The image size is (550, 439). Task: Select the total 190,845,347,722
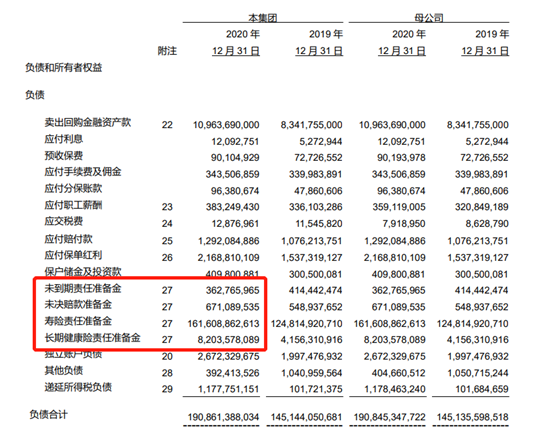390,417
